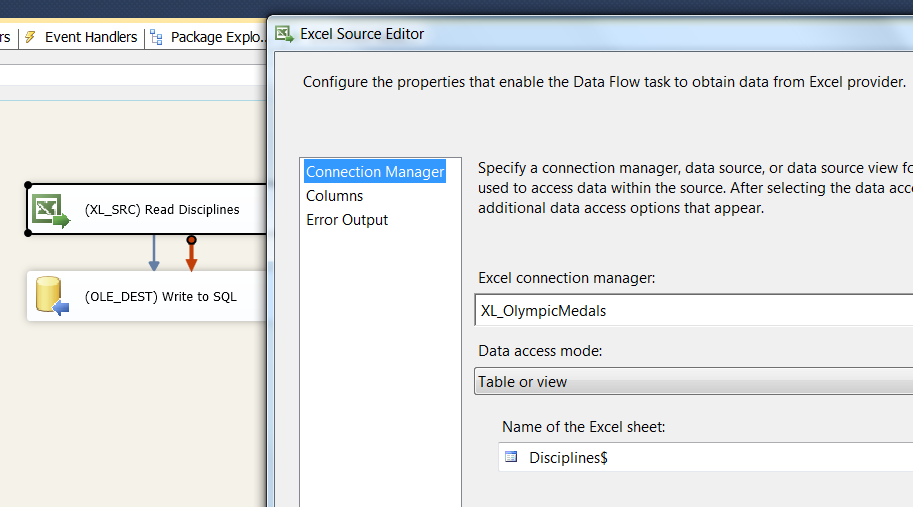Click the tree icon beside Package Explorer

coord(156,38)
